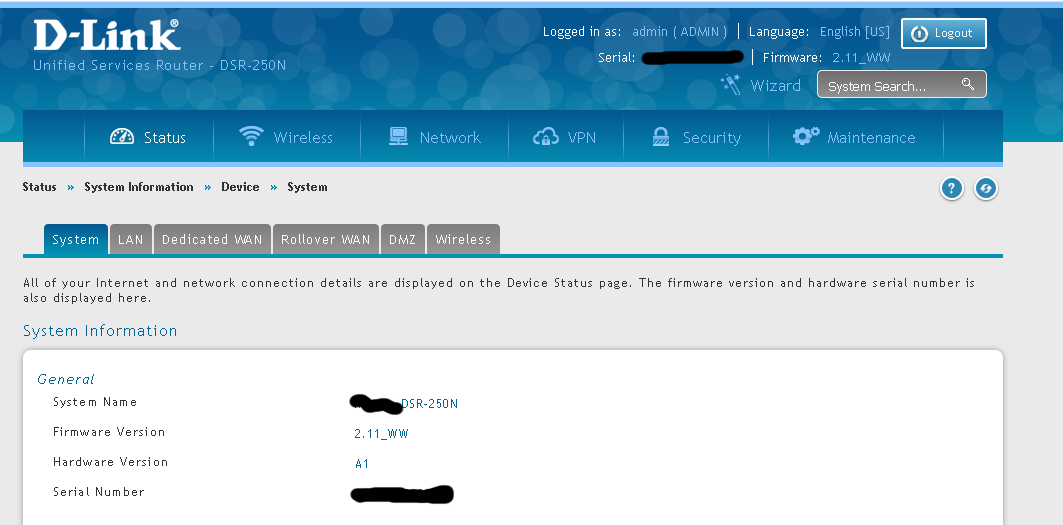Click the VPN cloud lock icon
Viewport: 1063px width, 525px height.
(x=546, y=136)
